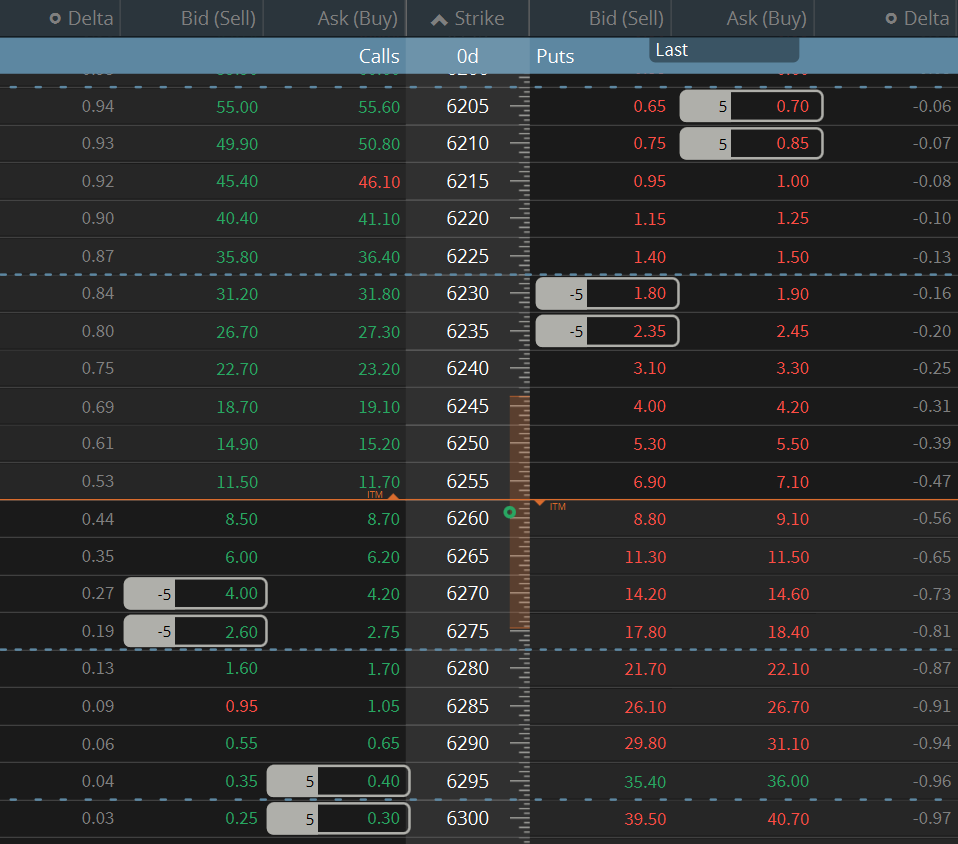The height and width of the screenshot is (844, 958).
Task: Click the 6210 call bid 49.90
Action: [237, 144]
